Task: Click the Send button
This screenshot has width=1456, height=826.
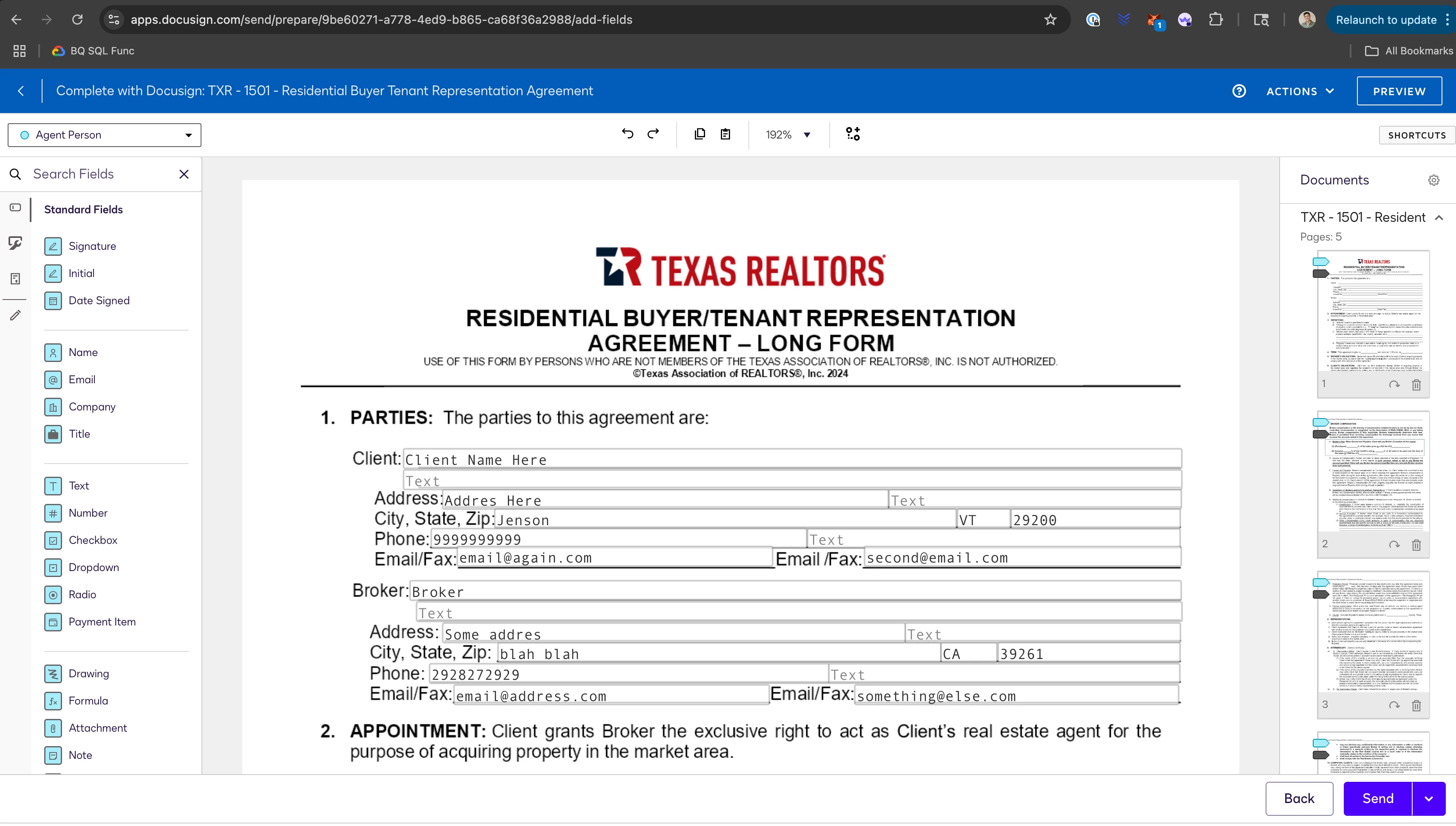Action: click(1377, 798)
